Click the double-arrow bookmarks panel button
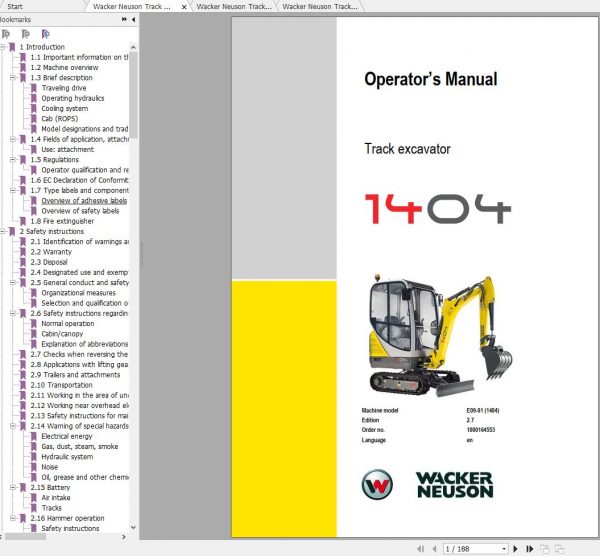The image size is (600, 556). pos(124,19)
